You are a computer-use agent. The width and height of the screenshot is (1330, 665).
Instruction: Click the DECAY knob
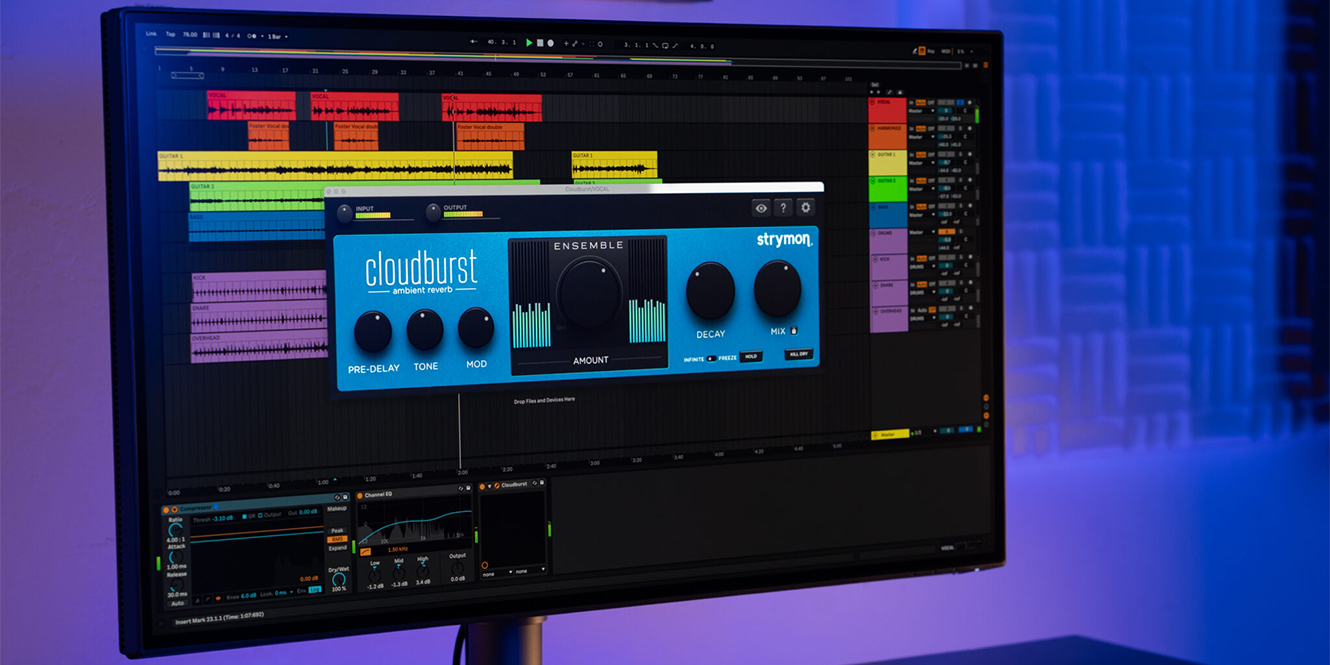click(x=710, y=291)
